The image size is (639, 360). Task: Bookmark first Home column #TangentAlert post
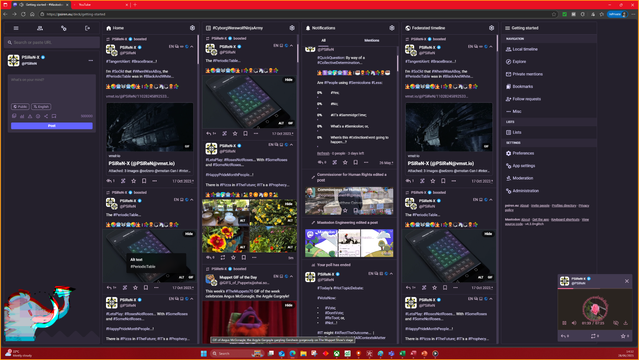tap(144, 181)
